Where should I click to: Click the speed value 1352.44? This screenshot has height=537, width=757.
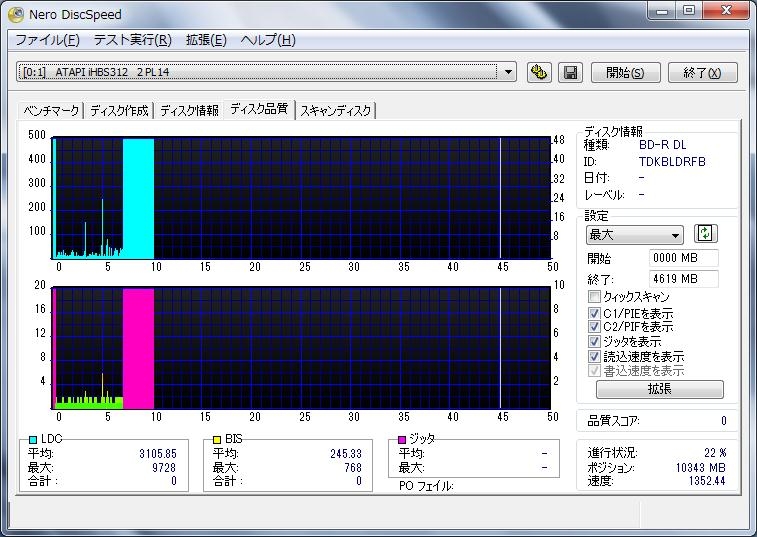pos(707,481)
